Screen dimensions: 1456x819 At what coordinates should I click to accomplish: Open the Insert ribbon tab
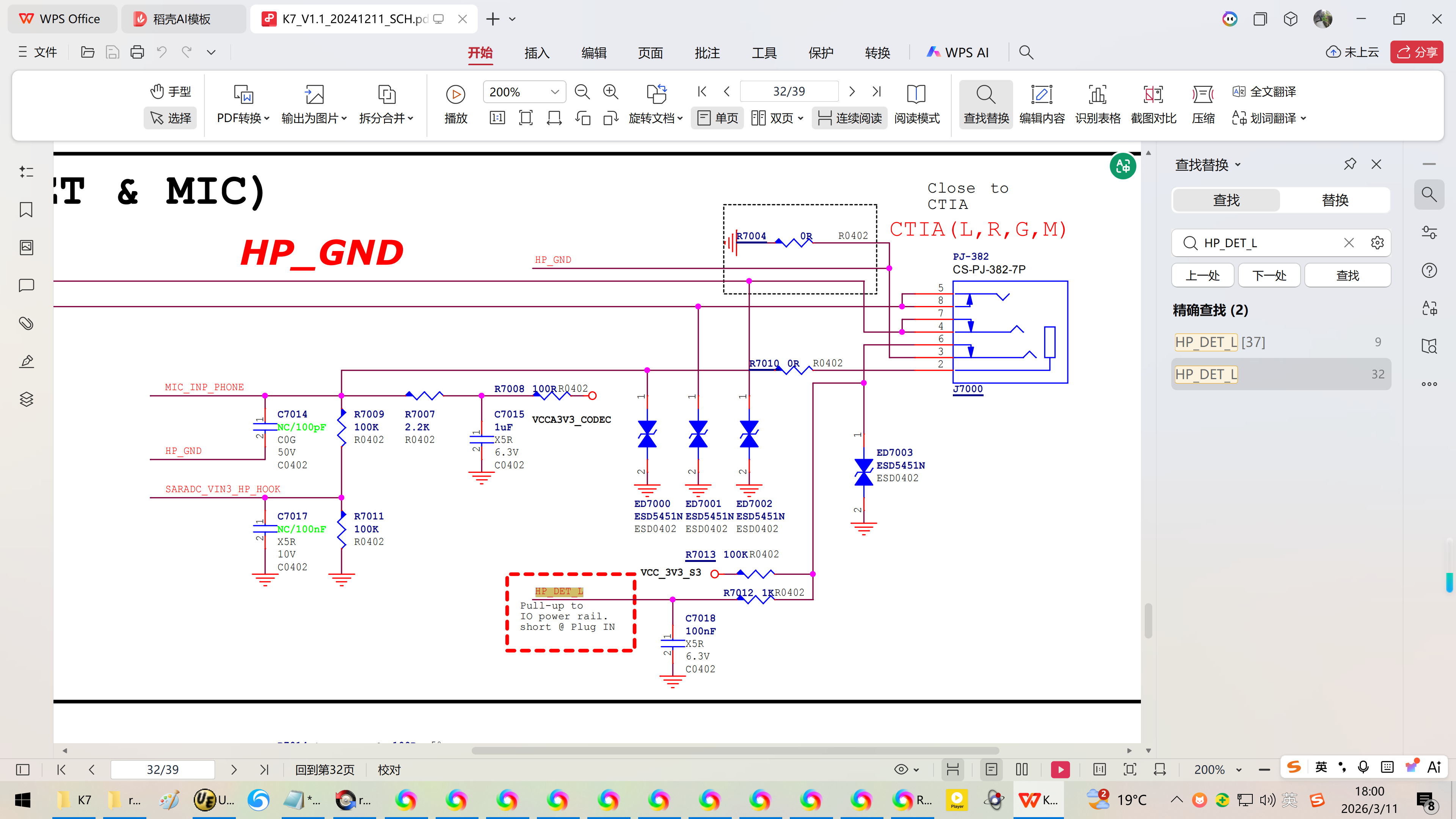coord(537,53)
